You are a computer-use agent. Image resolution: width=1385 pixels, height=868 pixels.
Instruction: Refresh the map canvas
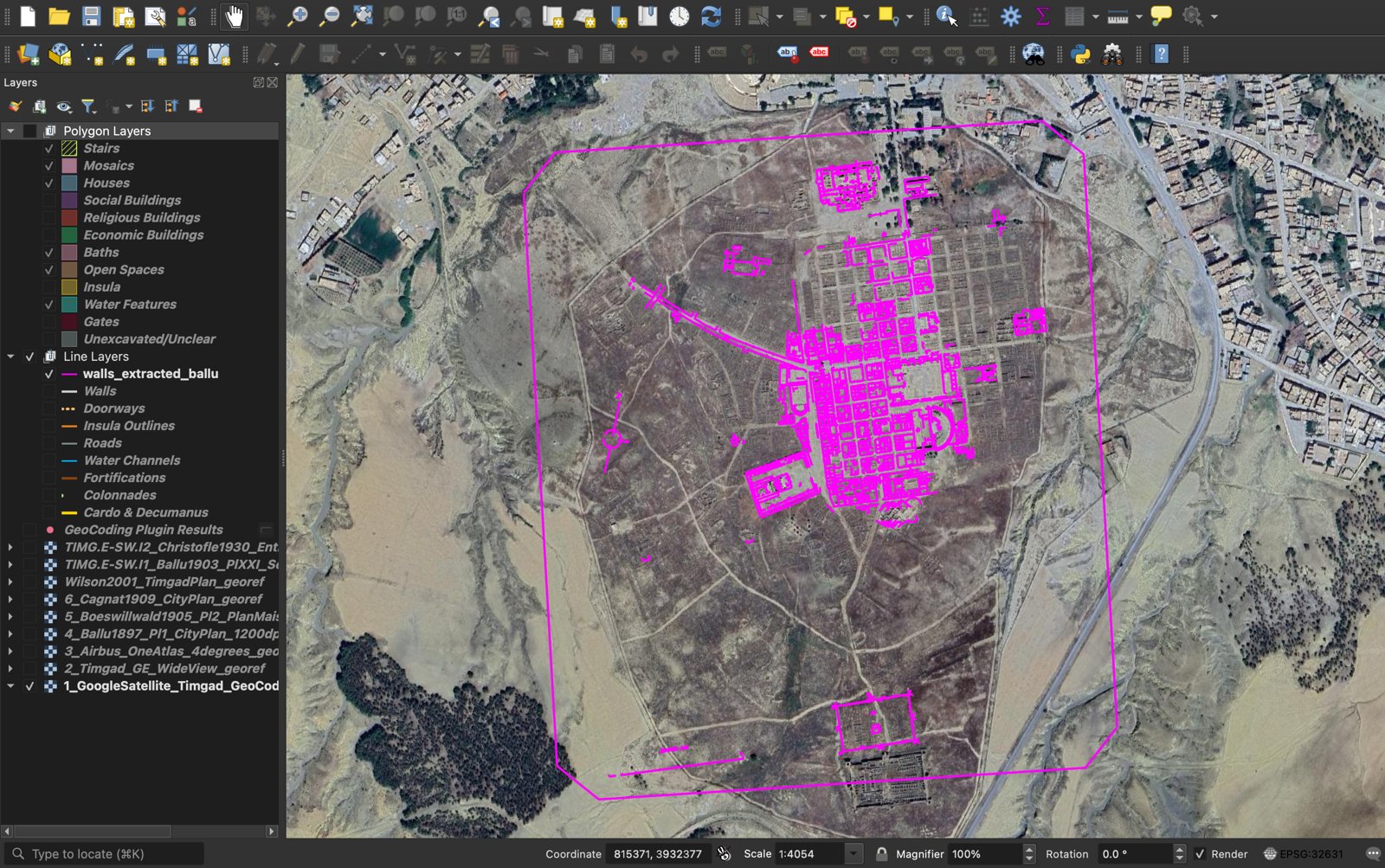pyautogui.click(x=711, y=16)
